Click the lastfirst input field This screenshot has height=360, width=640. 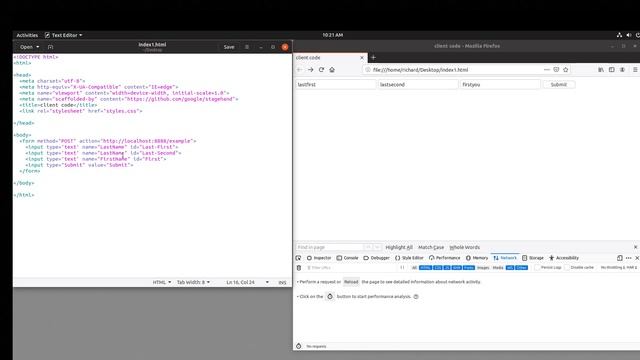coord(336,84)
